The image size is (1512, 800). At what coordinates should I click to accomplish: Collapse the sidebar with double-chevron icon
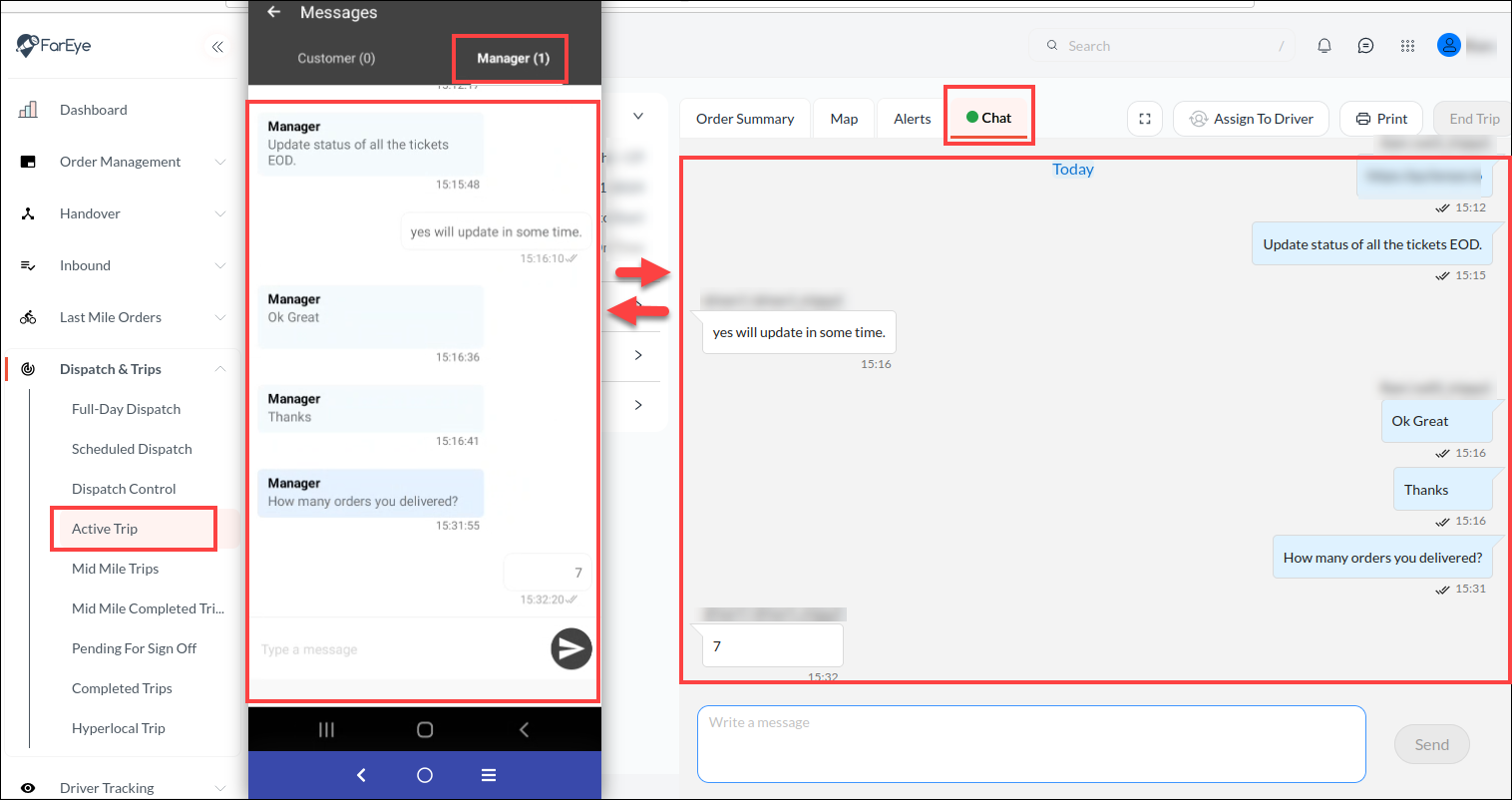pyautogui.click(x=217, y=46)
